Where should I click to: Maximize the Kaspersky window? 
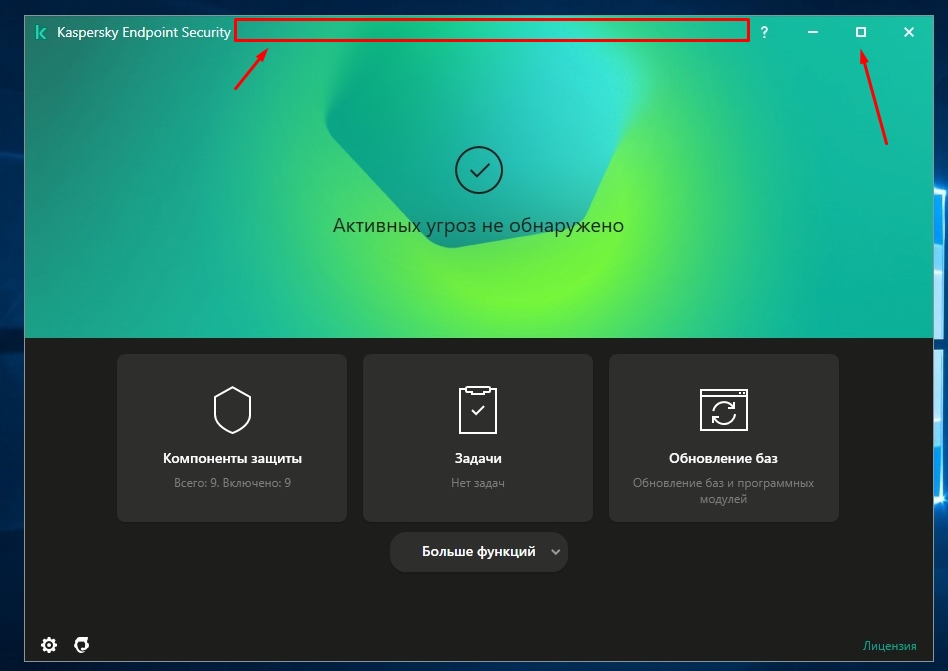[861, 32]
